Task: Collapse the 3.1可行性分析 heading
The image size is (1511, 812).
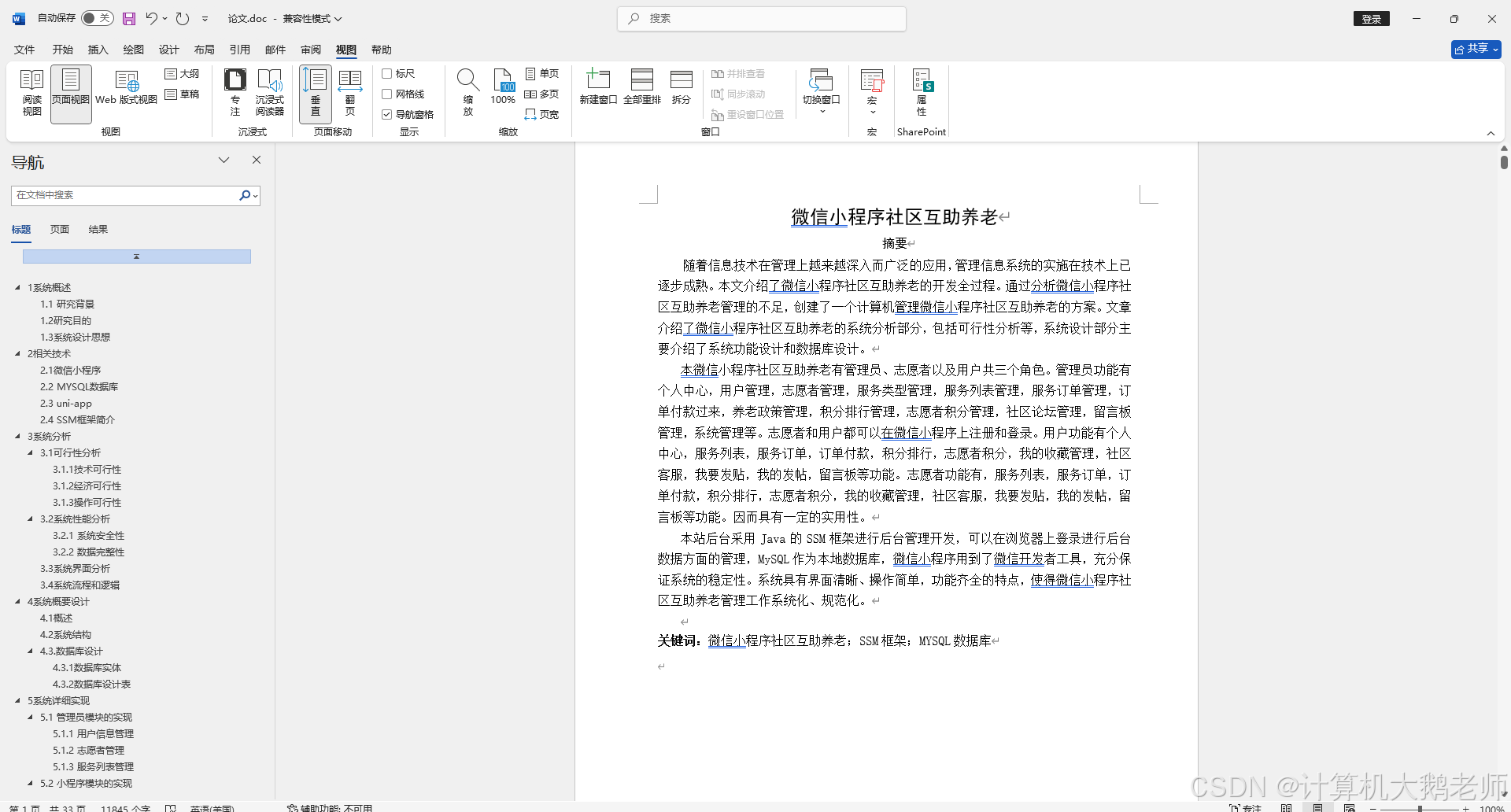Action: [x=30, y=453]
